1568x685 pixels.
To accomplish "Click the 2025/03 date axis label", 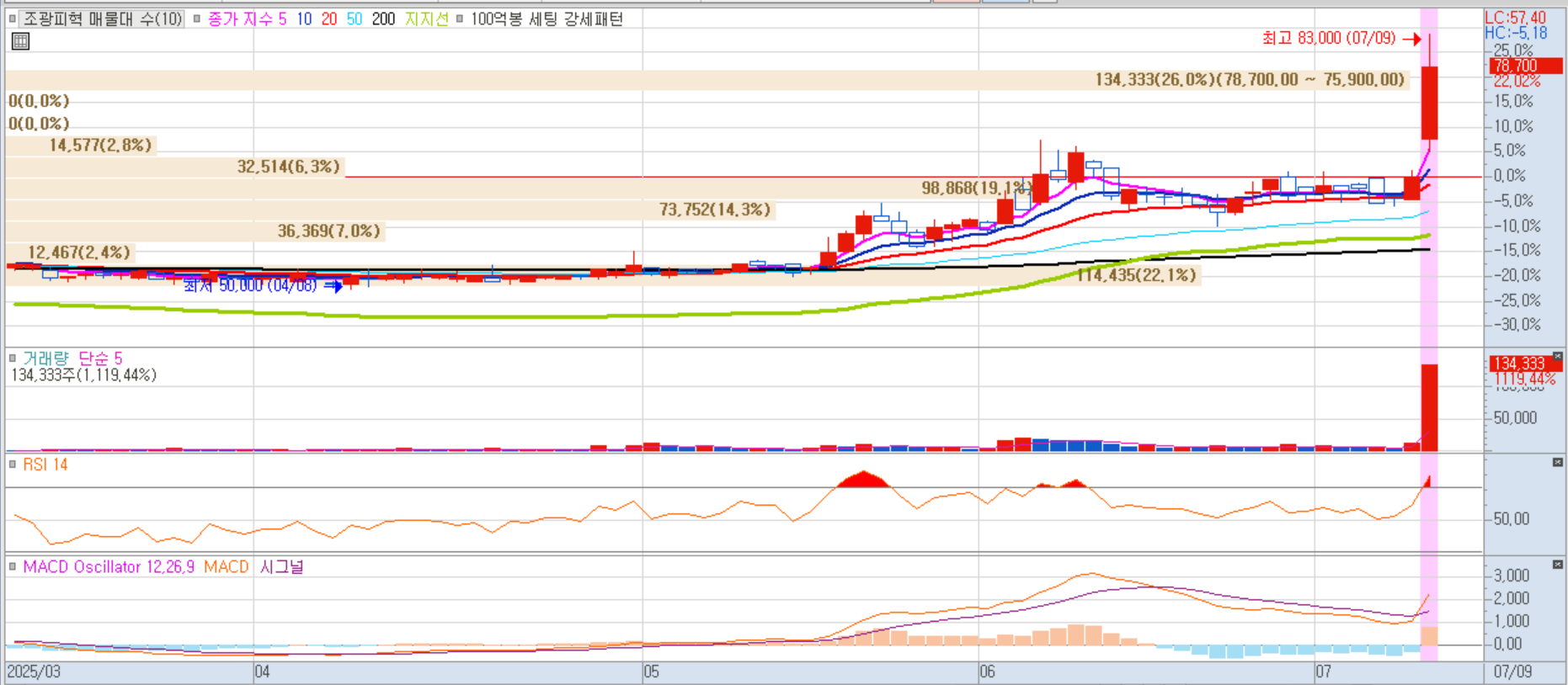I will point(34,672).
